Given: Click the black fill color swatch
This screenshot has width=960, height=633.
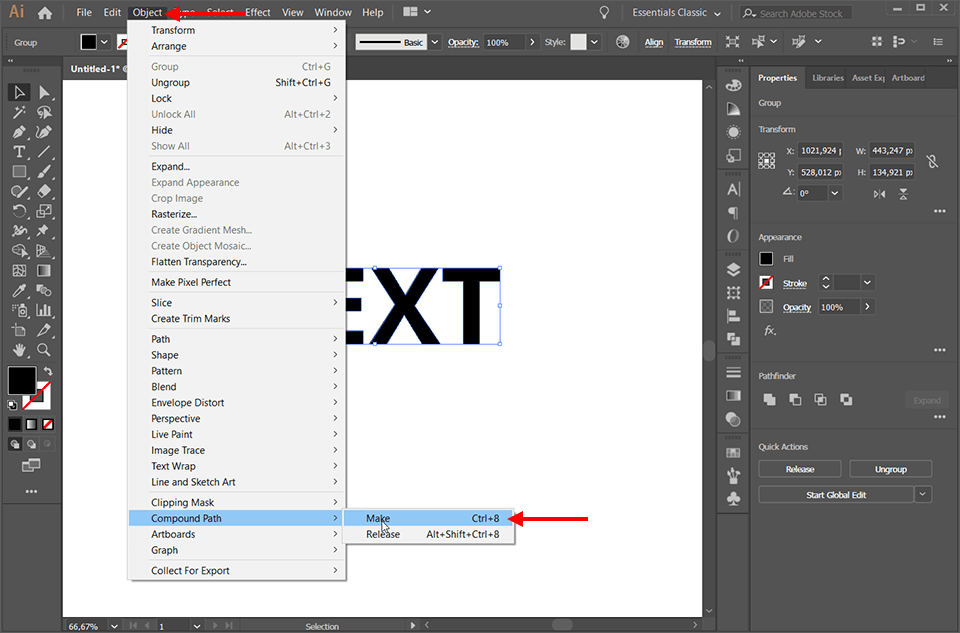Looking at the screenshot, I should point(766,259).
